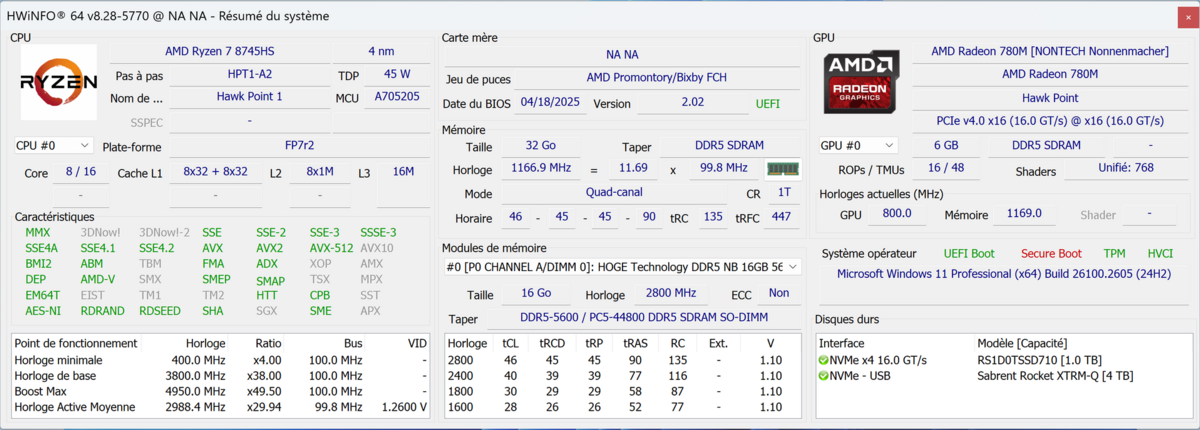1200x430 pixels.
Task: Click the UEFI label in Carte mère
Action: pyautogui.click(x=767, y=104)
